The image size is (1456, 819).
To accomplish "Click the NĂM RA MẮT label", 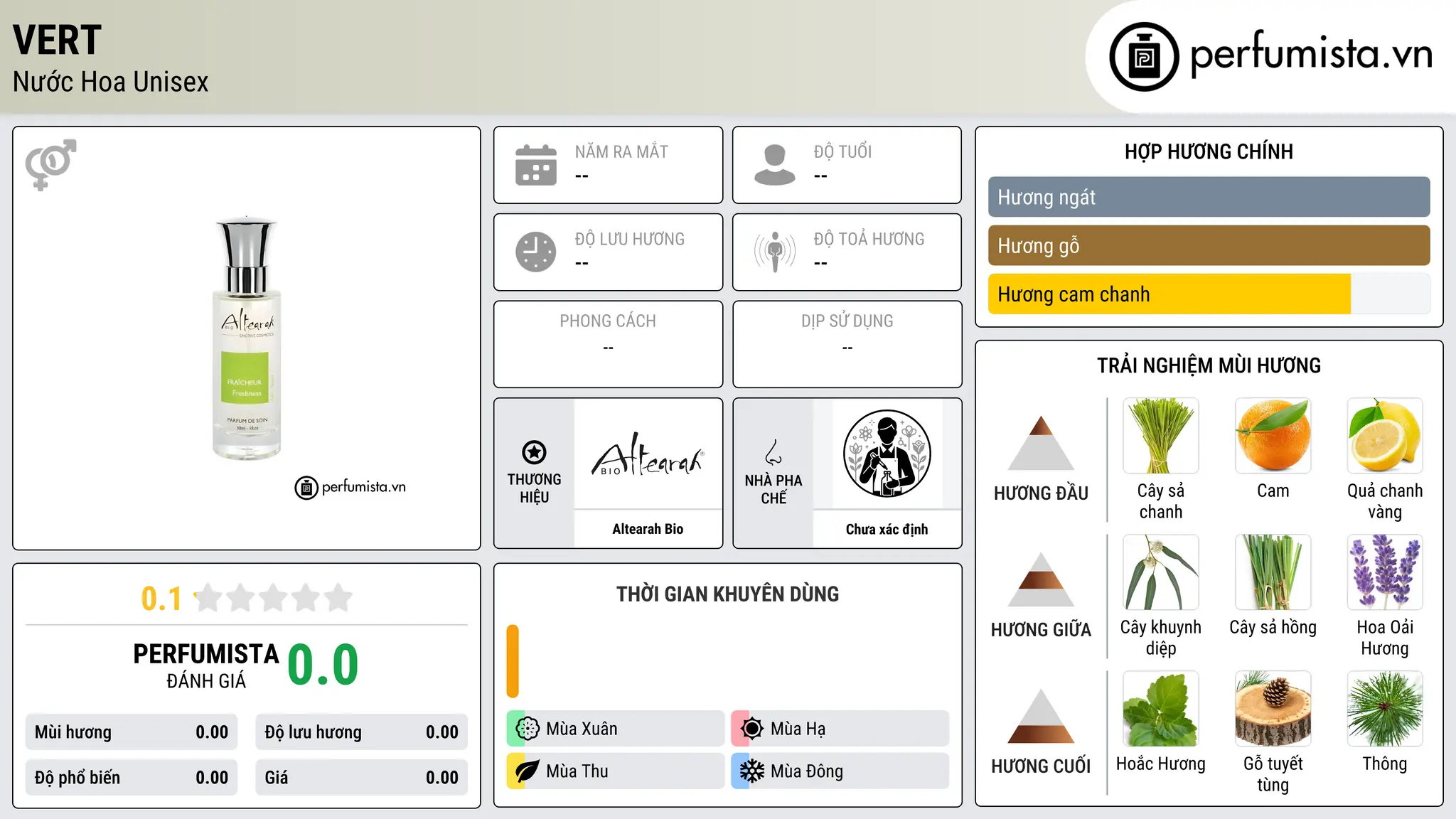I will click(x=621, y=151).
